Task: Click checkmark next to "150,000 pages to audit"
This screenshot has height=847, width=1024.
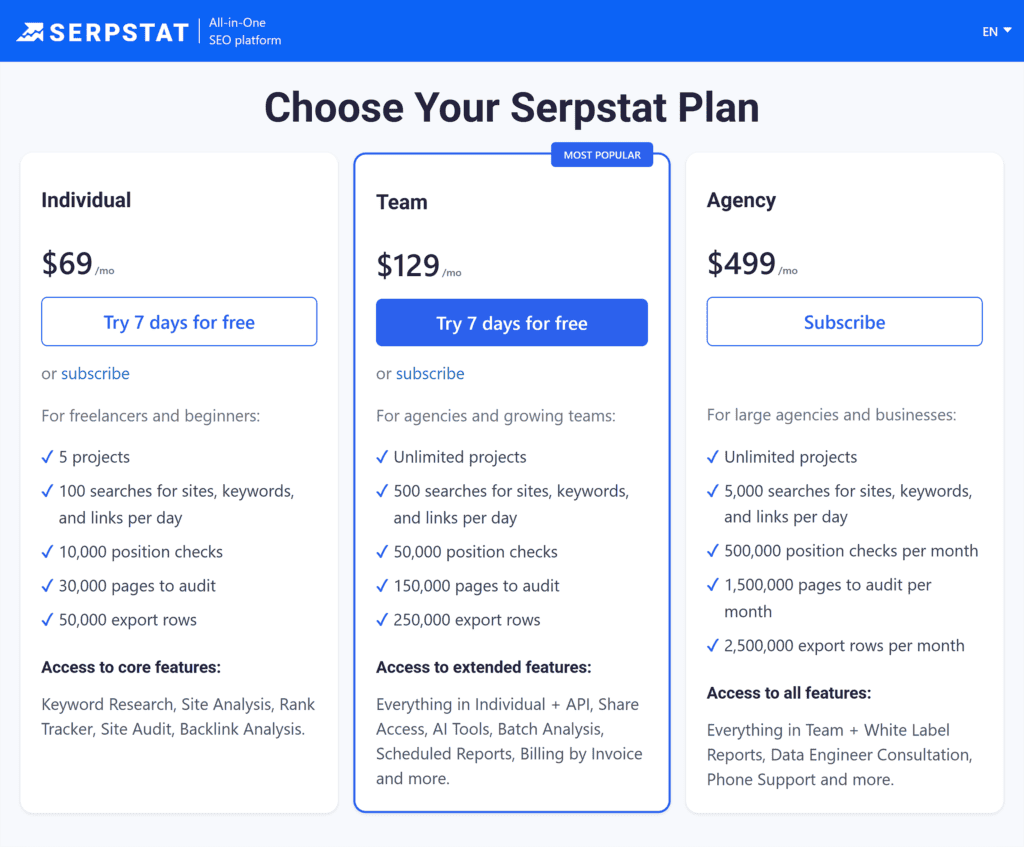Action: click(x=382, y=586)
